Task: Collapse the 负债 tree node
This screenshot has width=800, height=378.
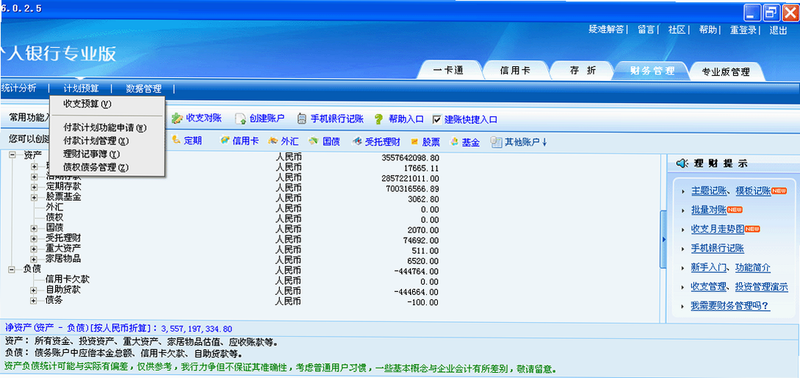Action: [12, 269]
